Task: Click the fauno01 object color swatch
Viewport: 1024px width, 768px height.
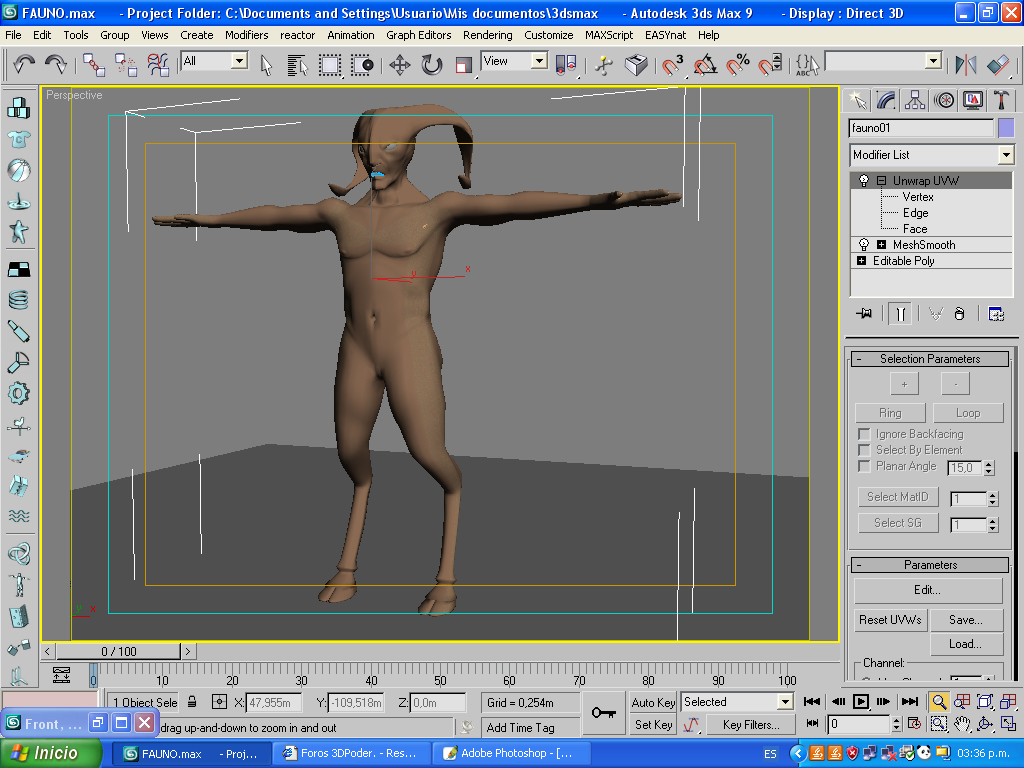Action: 1006,128
